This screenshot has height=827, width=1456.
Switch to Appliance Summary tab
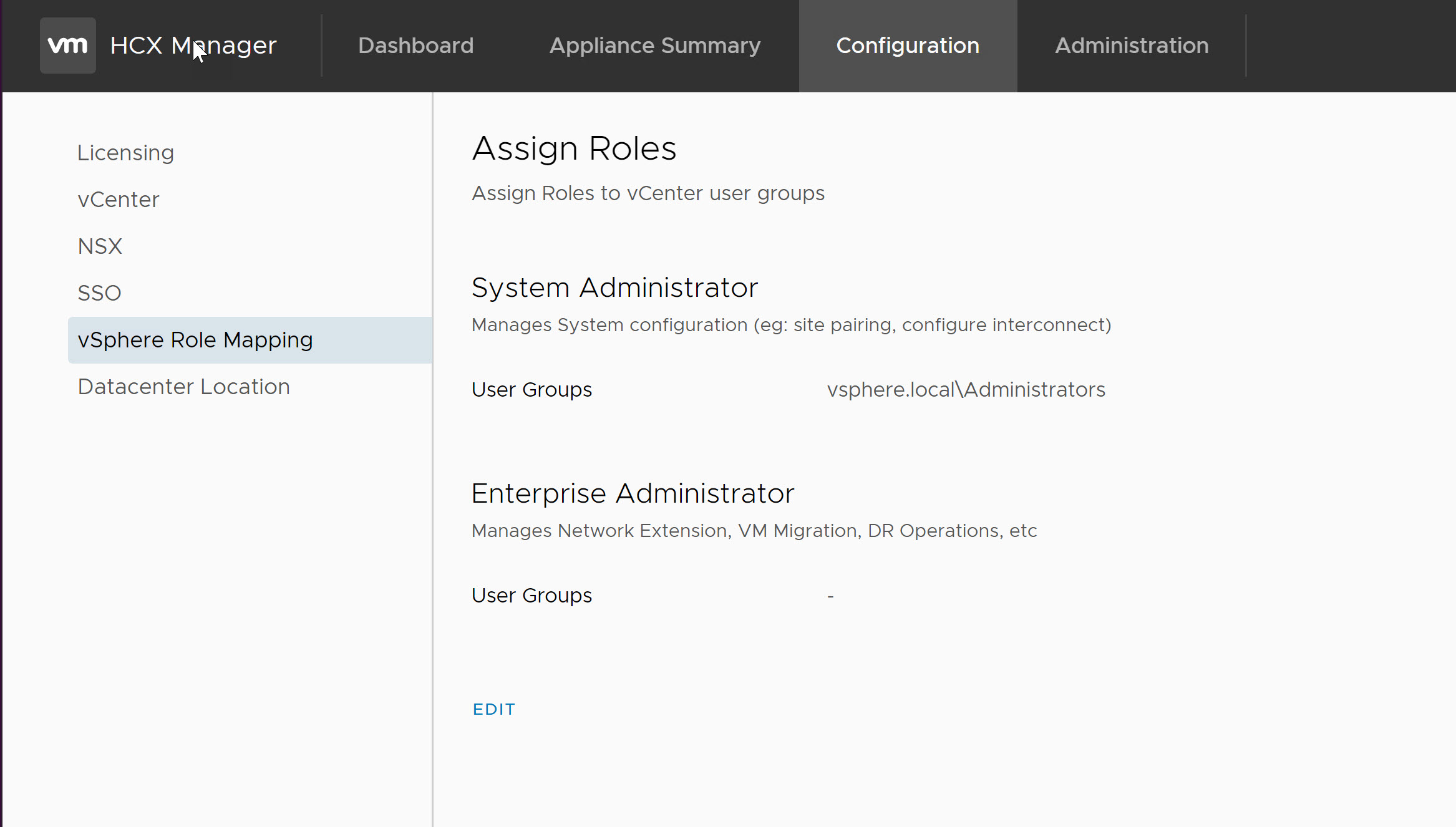(x=654, y=46)
